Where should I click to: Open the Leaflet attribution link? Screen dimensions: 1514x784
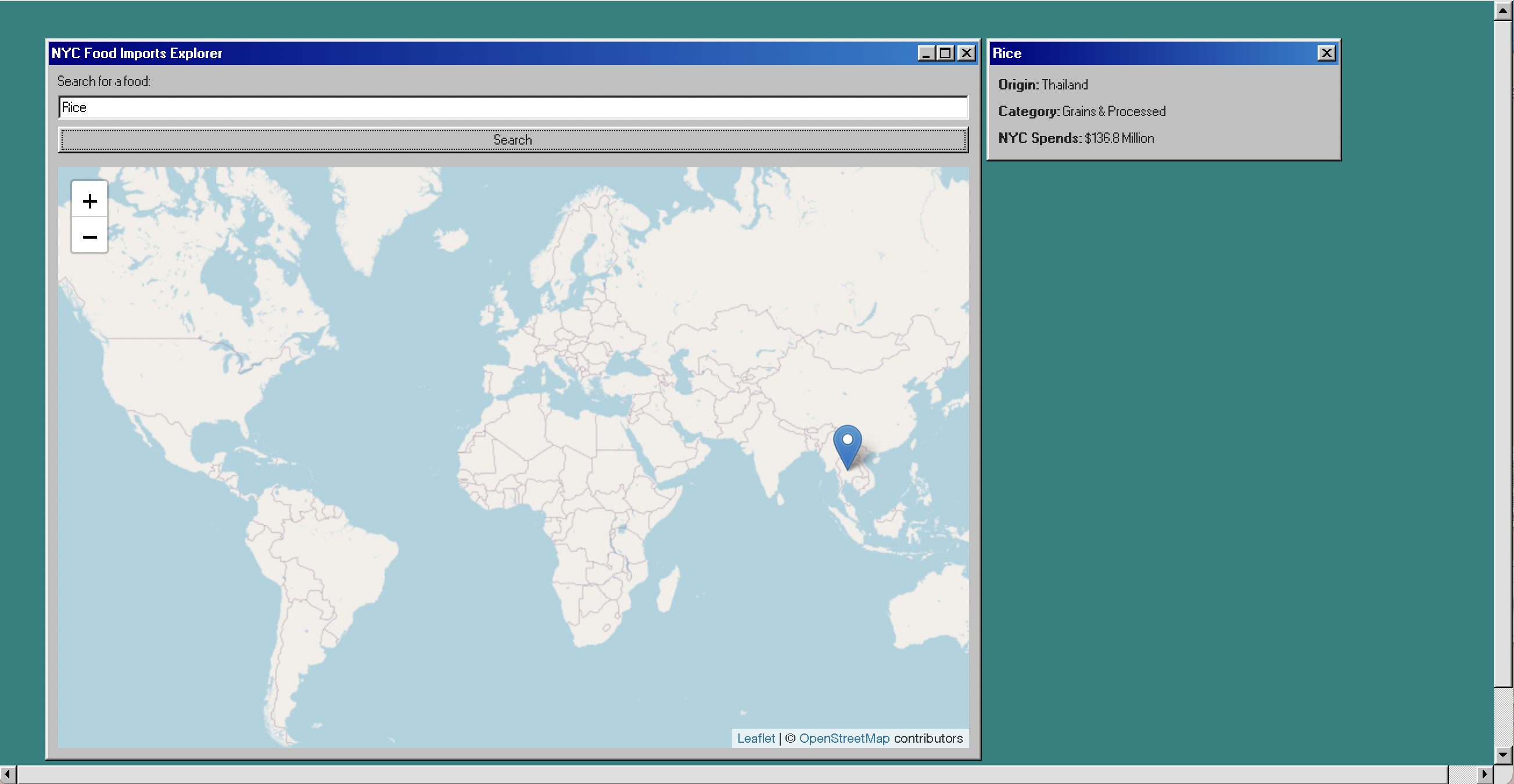(756, 738)
